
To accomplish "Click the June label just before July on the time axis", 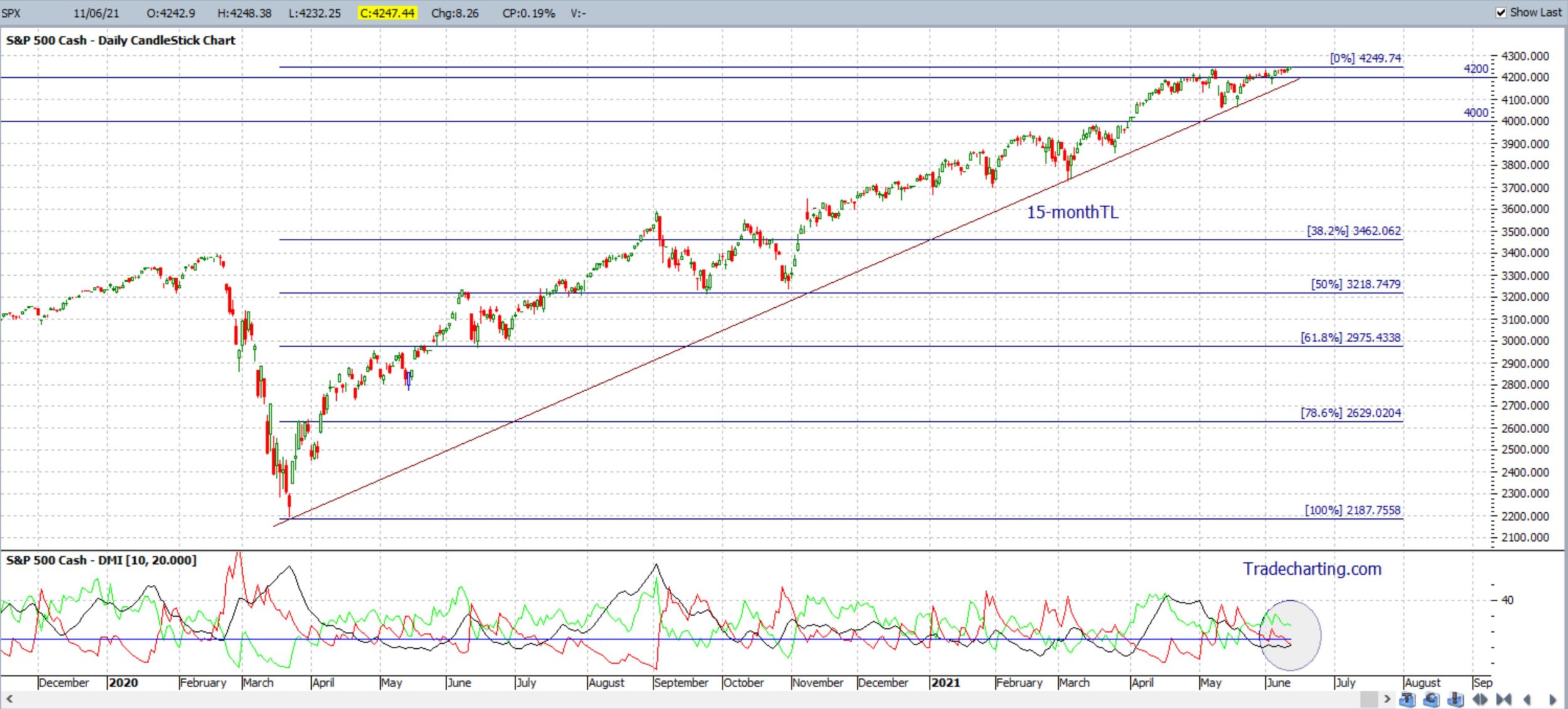I will (x=1278, y=682).
